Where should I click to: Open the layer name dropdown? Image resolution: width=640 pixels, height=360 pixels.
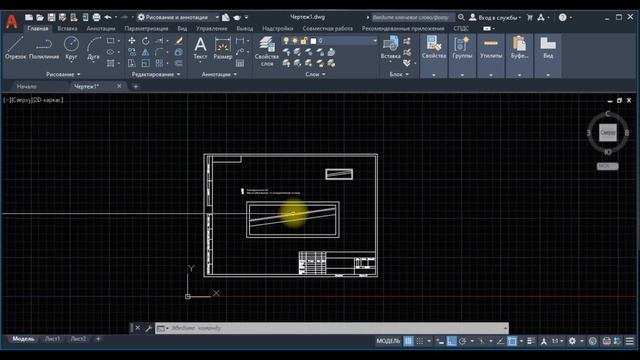tap(374, 41)
